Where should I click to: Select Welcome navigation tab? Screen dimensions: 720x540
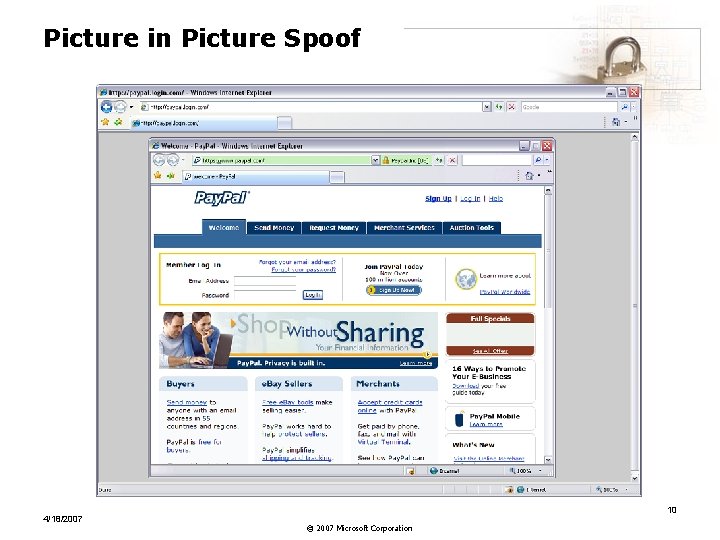[224, 227]
